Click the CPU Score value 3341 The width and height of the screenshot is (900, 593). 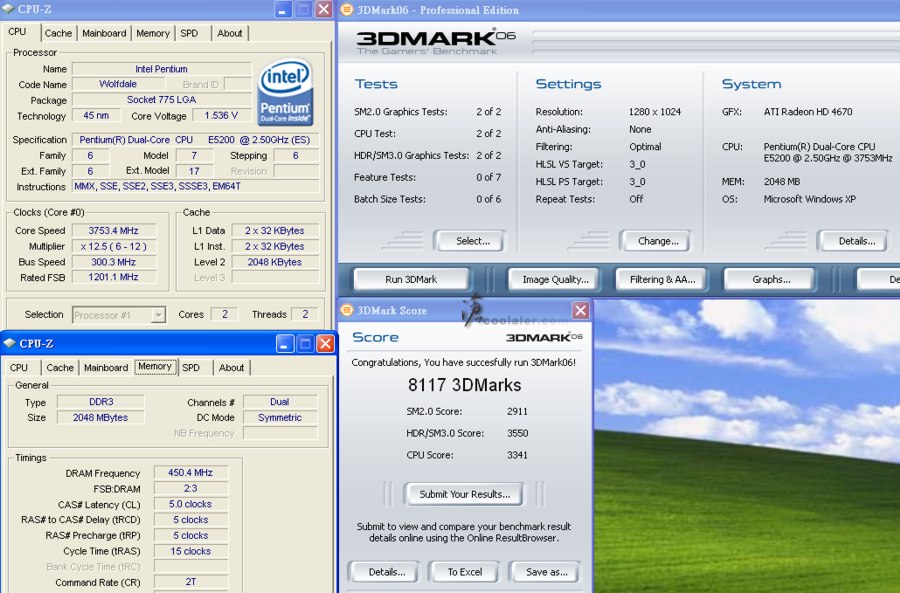(517, 455)
